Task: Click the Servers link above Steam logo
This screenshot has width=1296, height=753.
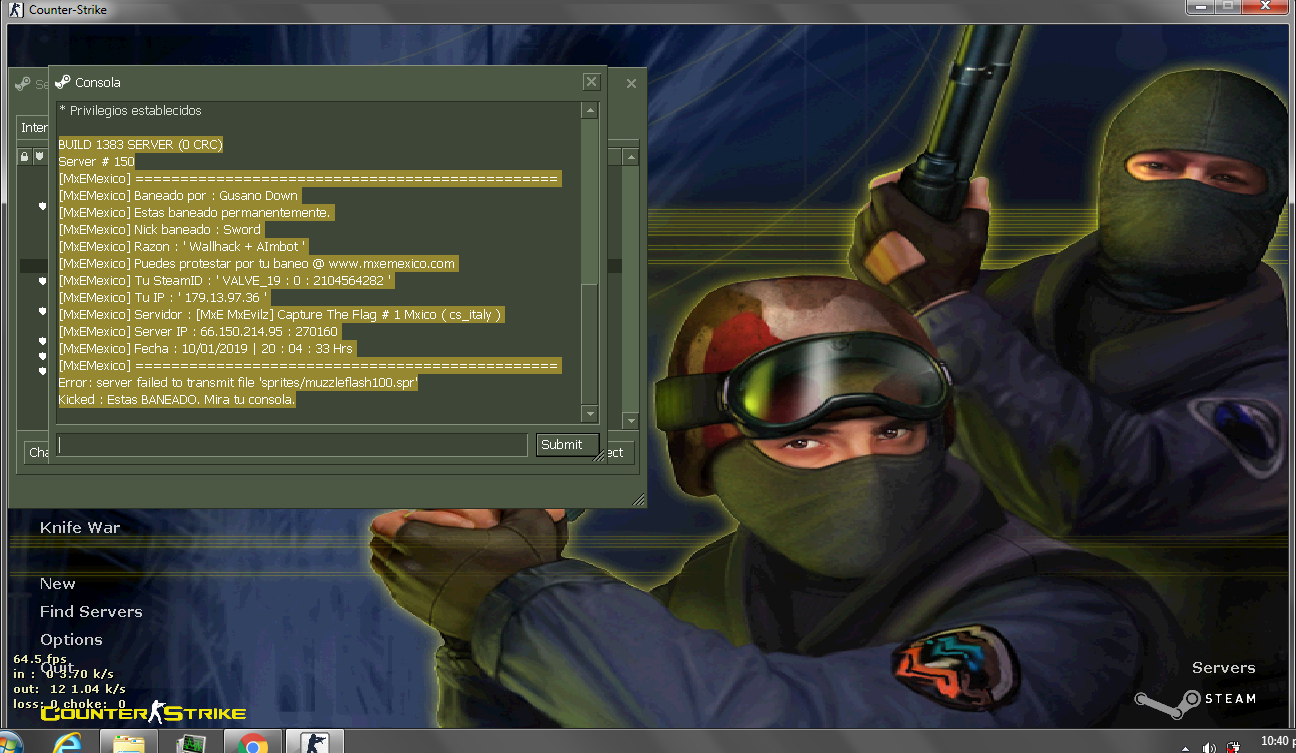Action: [1223, 668]
